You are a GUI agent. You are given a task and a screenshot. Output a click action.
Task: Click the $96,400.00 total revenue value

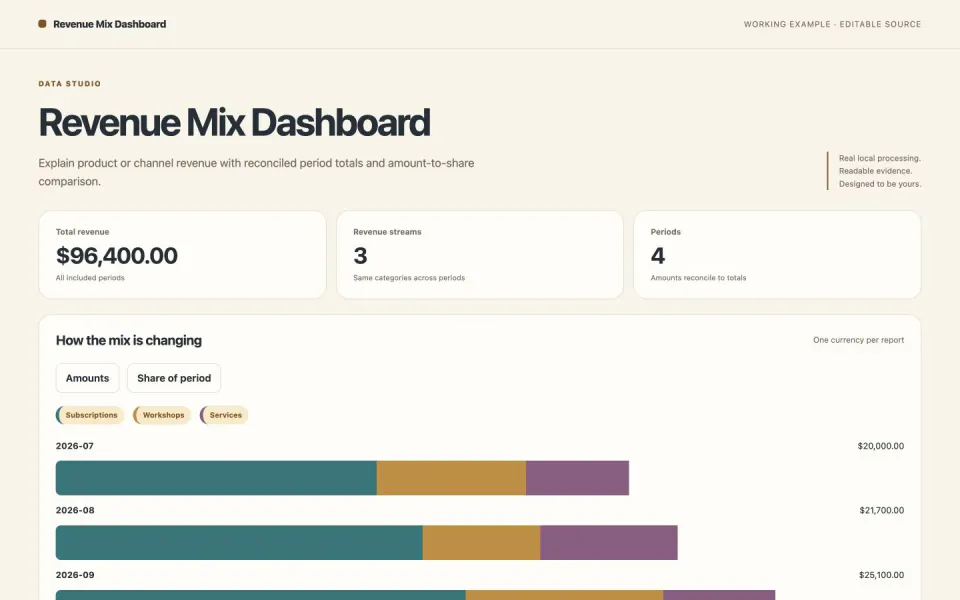[x=117, y=255]
